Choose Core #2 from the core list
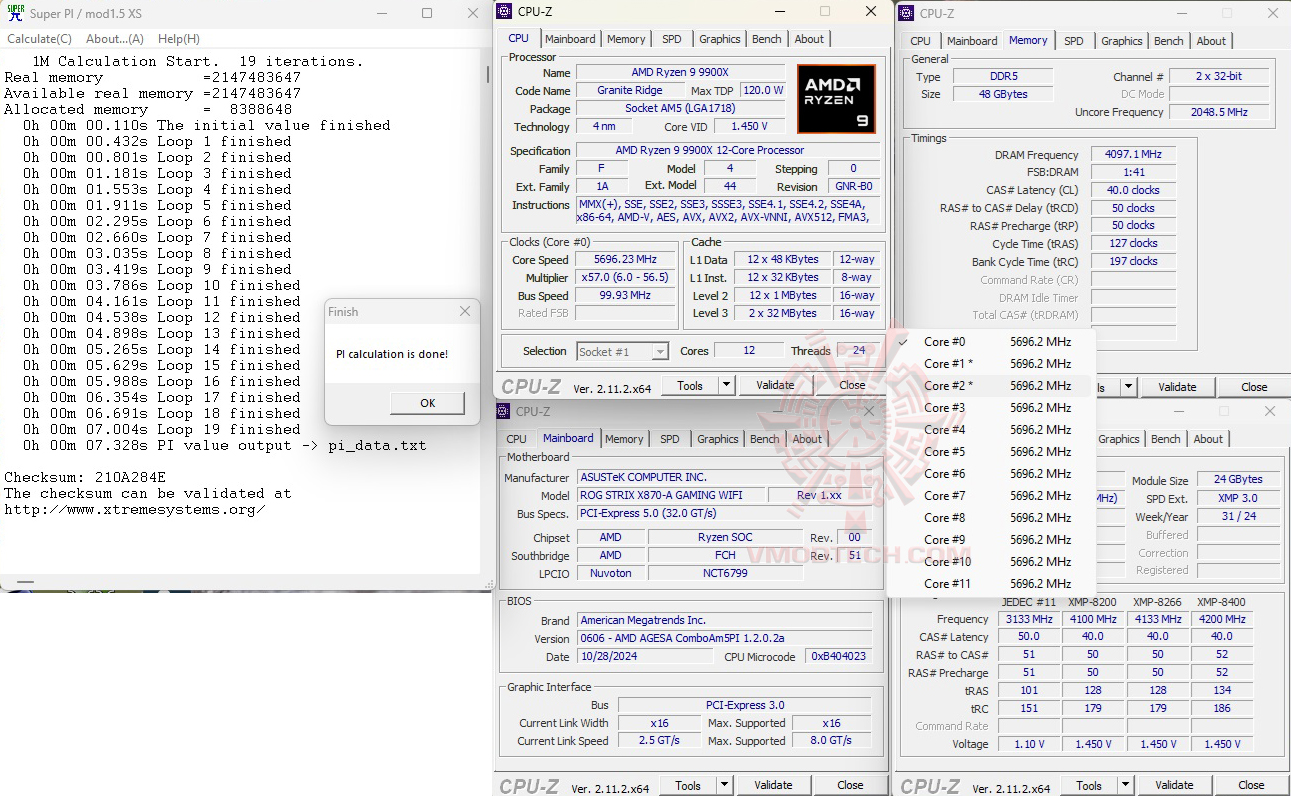The width and height of the screenshot is (1291, 796). [991, 386]
